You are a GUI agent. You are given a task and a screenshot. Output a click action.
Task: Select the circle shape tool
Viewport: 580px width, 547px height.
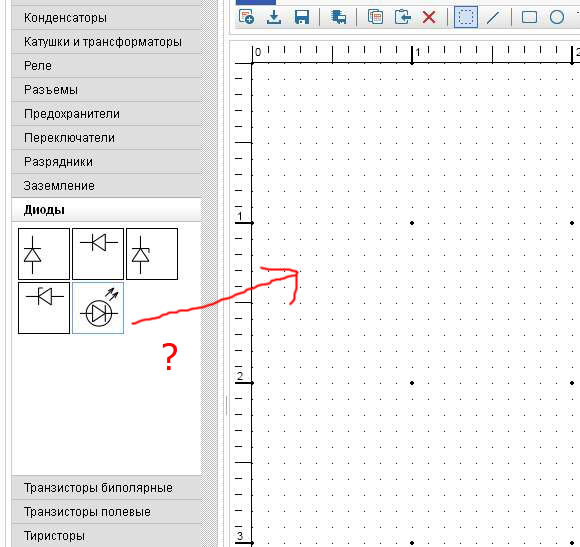557,17
